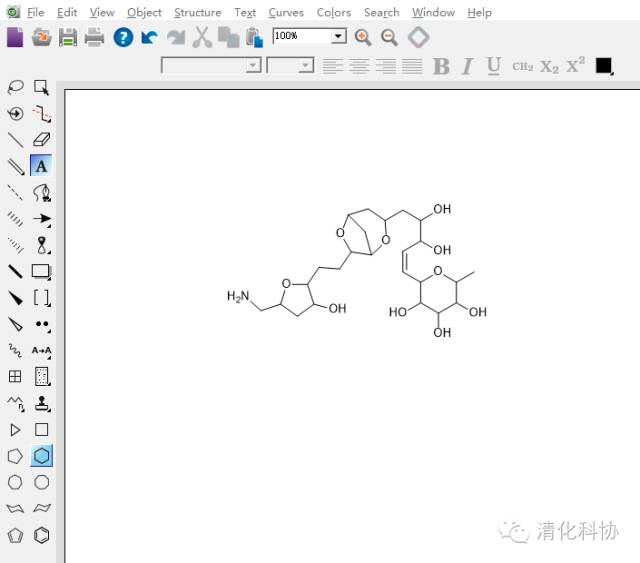Expand the font name dropdown

pyautogui.click(x=253, y=65)
